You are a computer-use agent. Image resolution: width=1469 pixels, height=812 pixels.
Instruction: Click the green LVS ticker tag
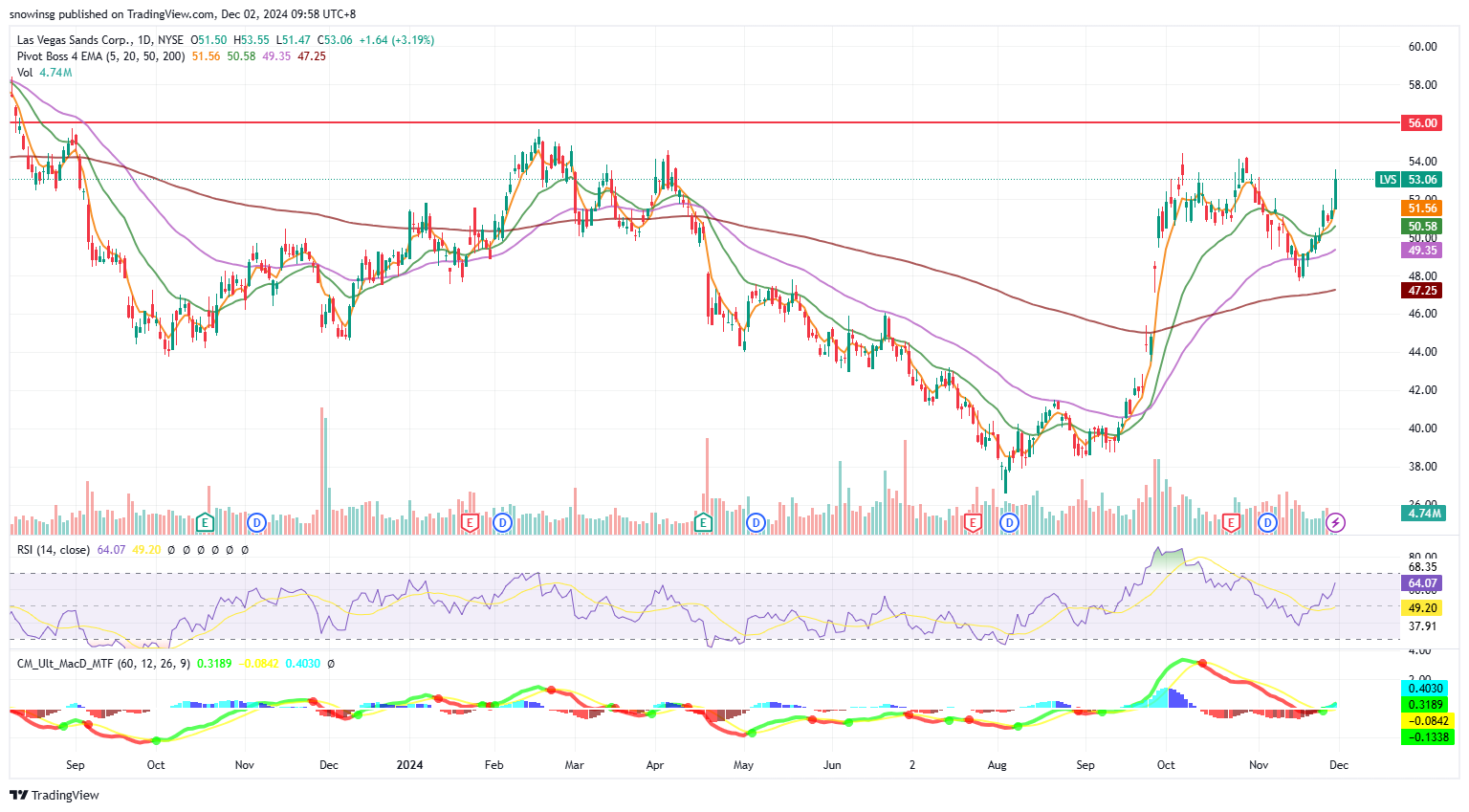[1388, 179]
